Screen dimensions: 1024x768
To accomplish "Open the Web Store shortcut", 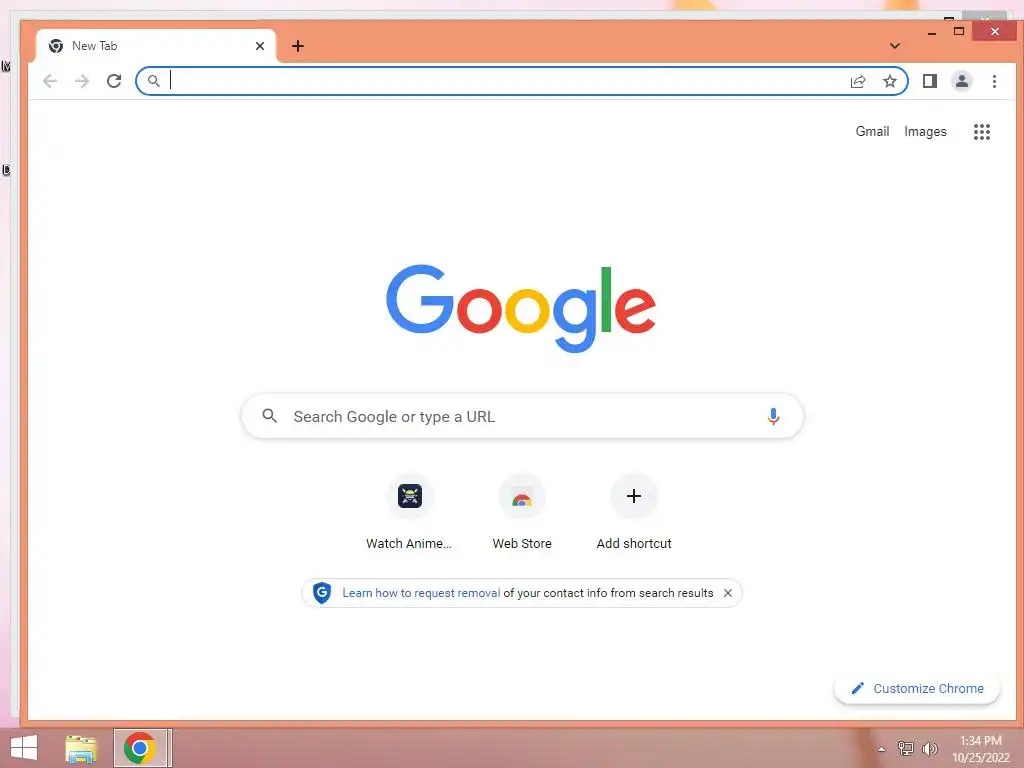I will coord(522,512).
